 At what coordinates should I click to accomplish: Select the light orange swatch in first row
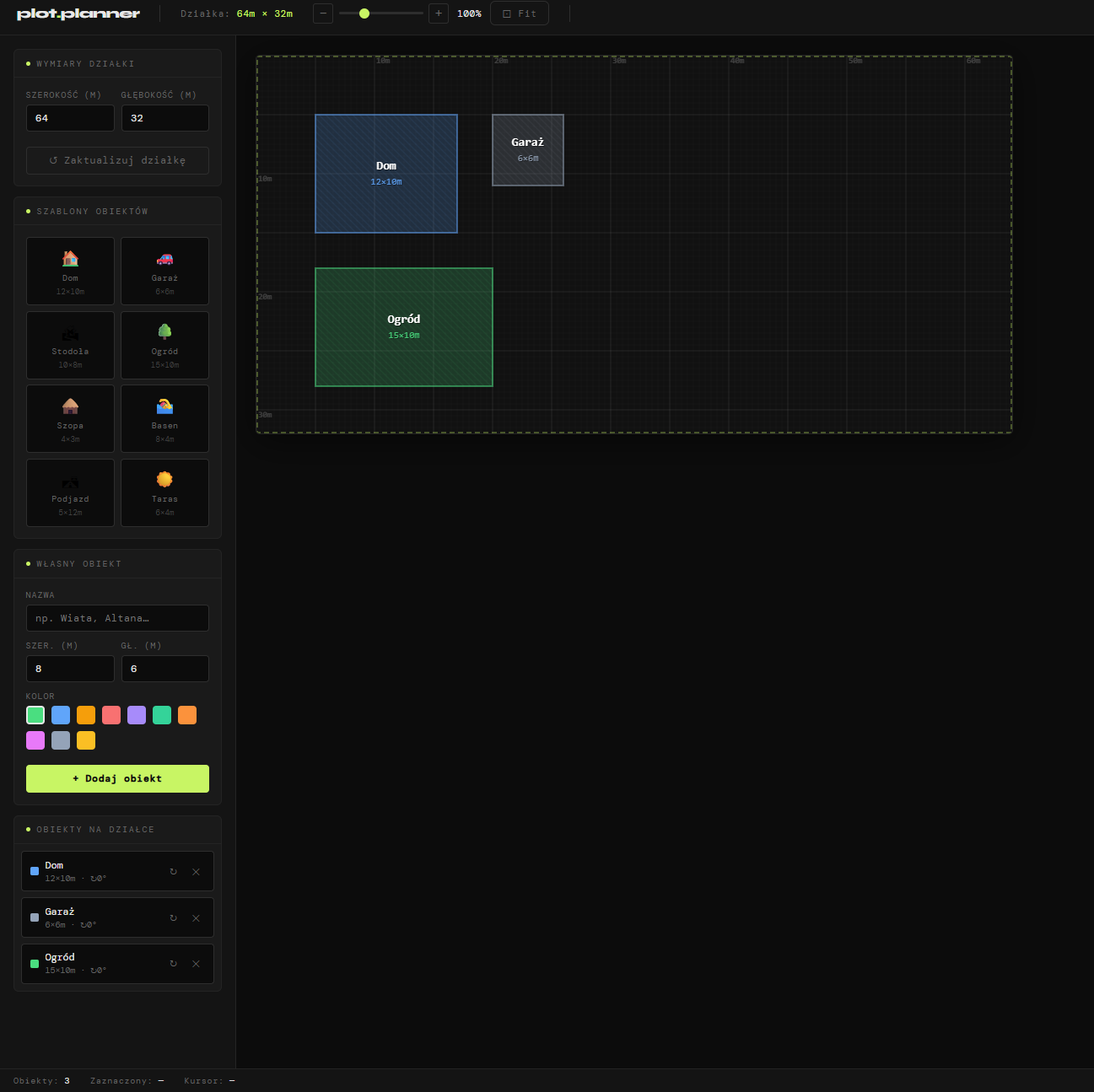(187, 715)
